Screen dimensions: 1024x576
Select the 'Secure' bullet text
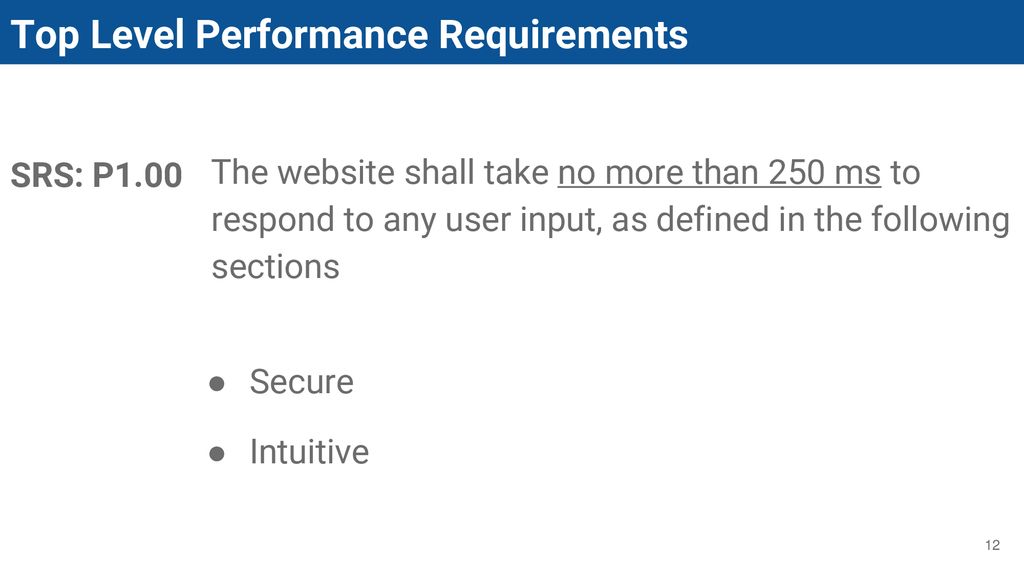point(301,382)
